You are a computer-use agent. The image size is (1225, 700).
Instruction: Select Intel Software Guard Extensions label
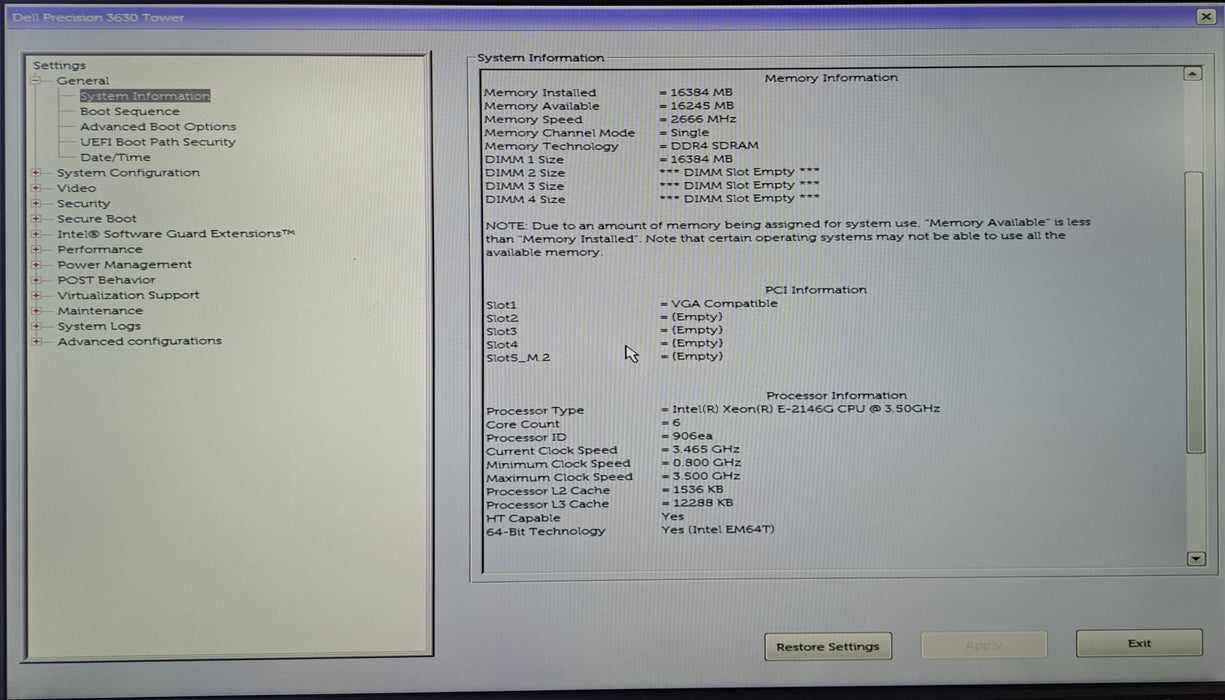(176, 234)
